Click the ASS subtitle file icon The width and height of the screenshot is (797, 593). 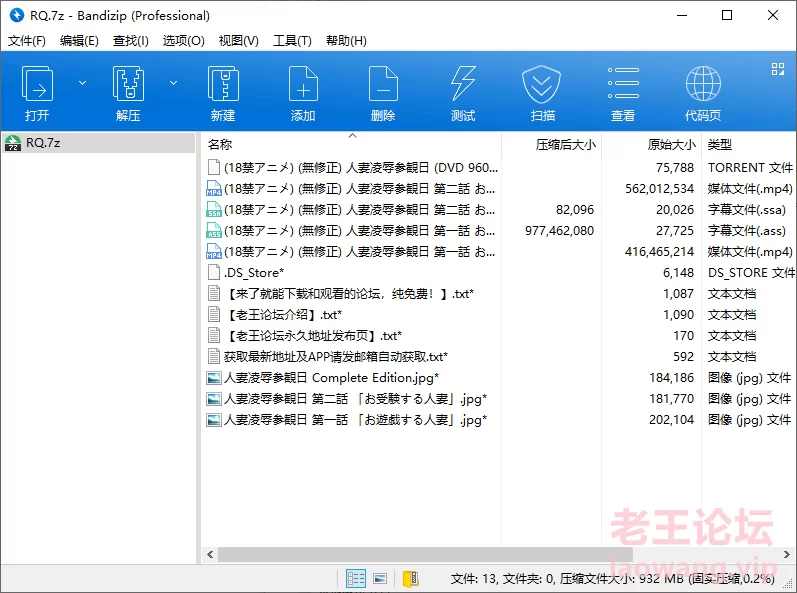[214, 231]
